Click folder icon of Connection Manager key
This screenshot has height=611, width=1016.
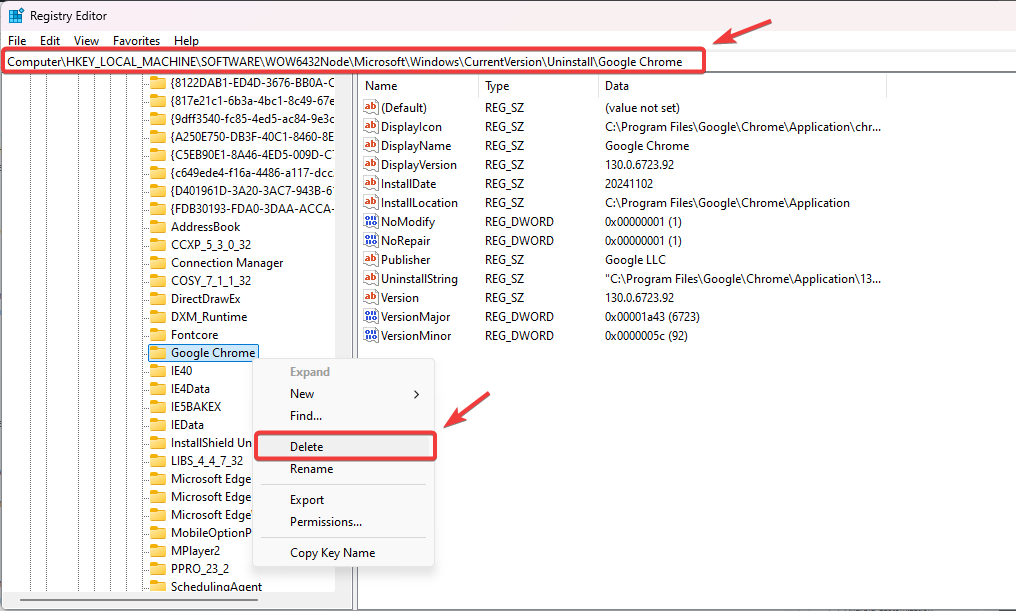tap(158, 262)
